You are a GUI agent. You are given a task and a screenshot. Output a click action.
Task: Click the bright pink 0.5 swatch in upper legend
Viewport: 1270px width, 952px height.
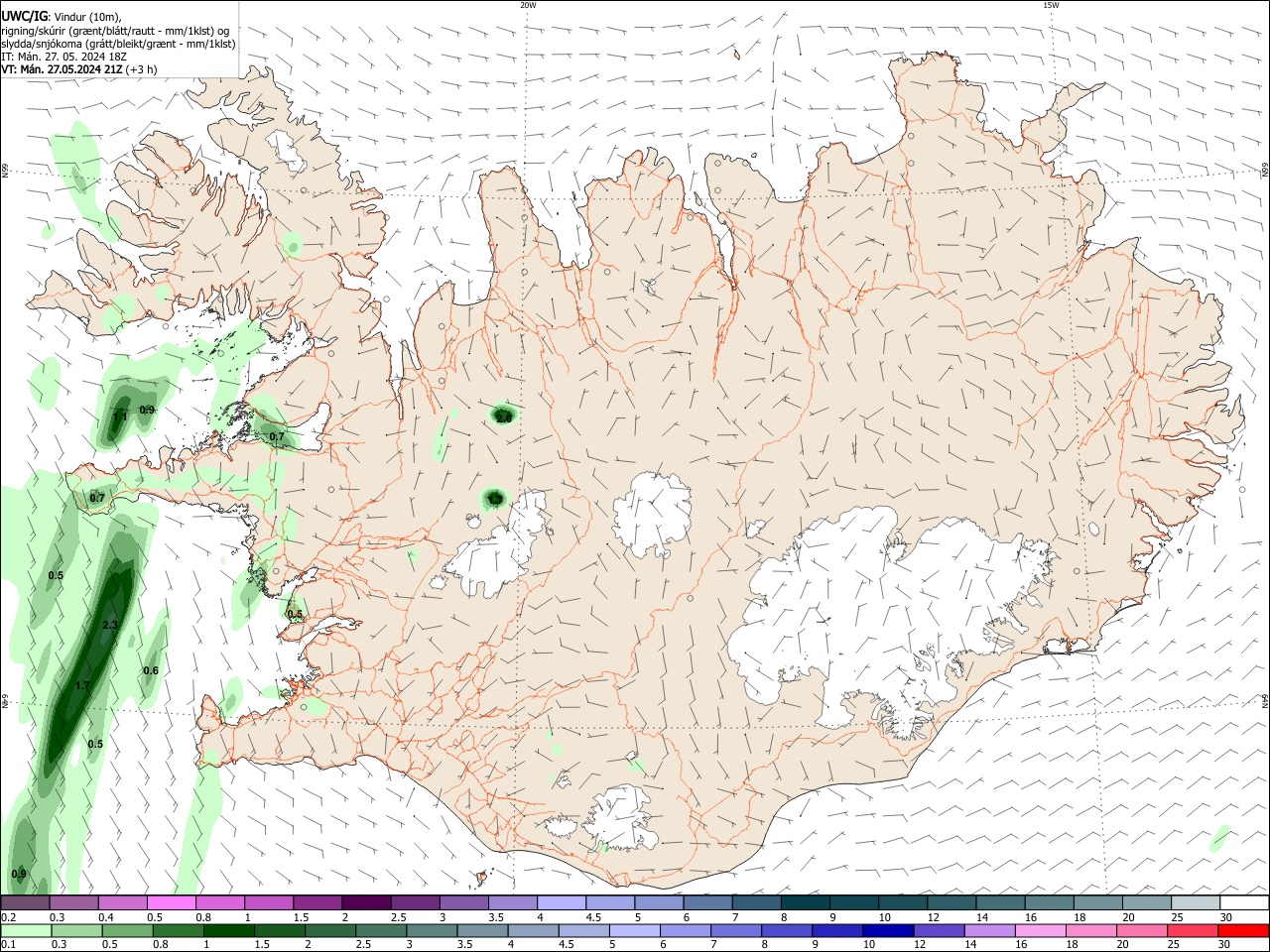(171, 902)
